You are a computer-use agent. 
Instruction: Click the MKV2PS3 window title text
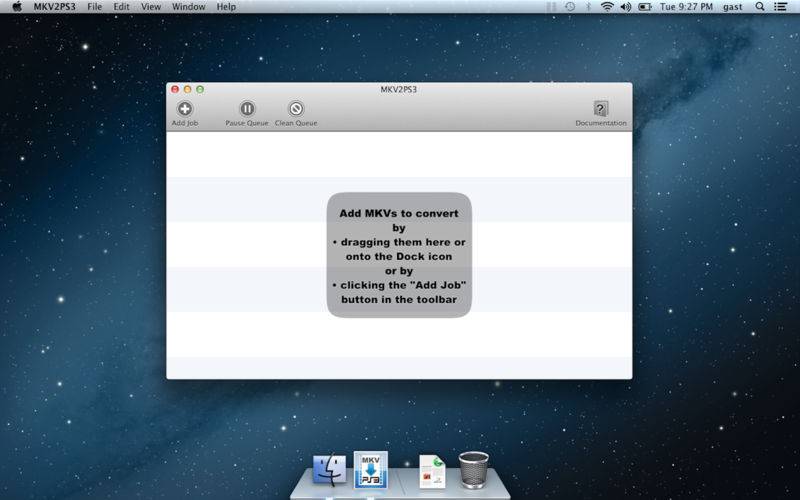(398, 89)
